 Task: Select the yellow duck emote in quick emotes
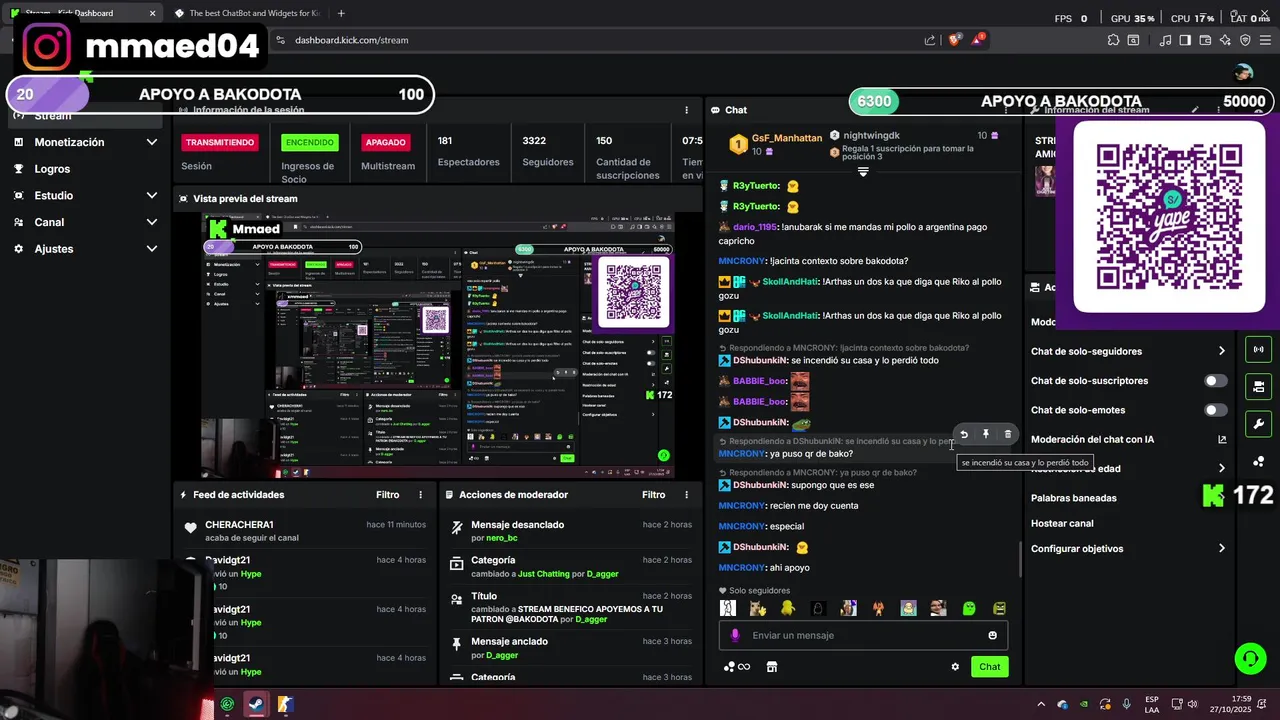coord(787,608)
